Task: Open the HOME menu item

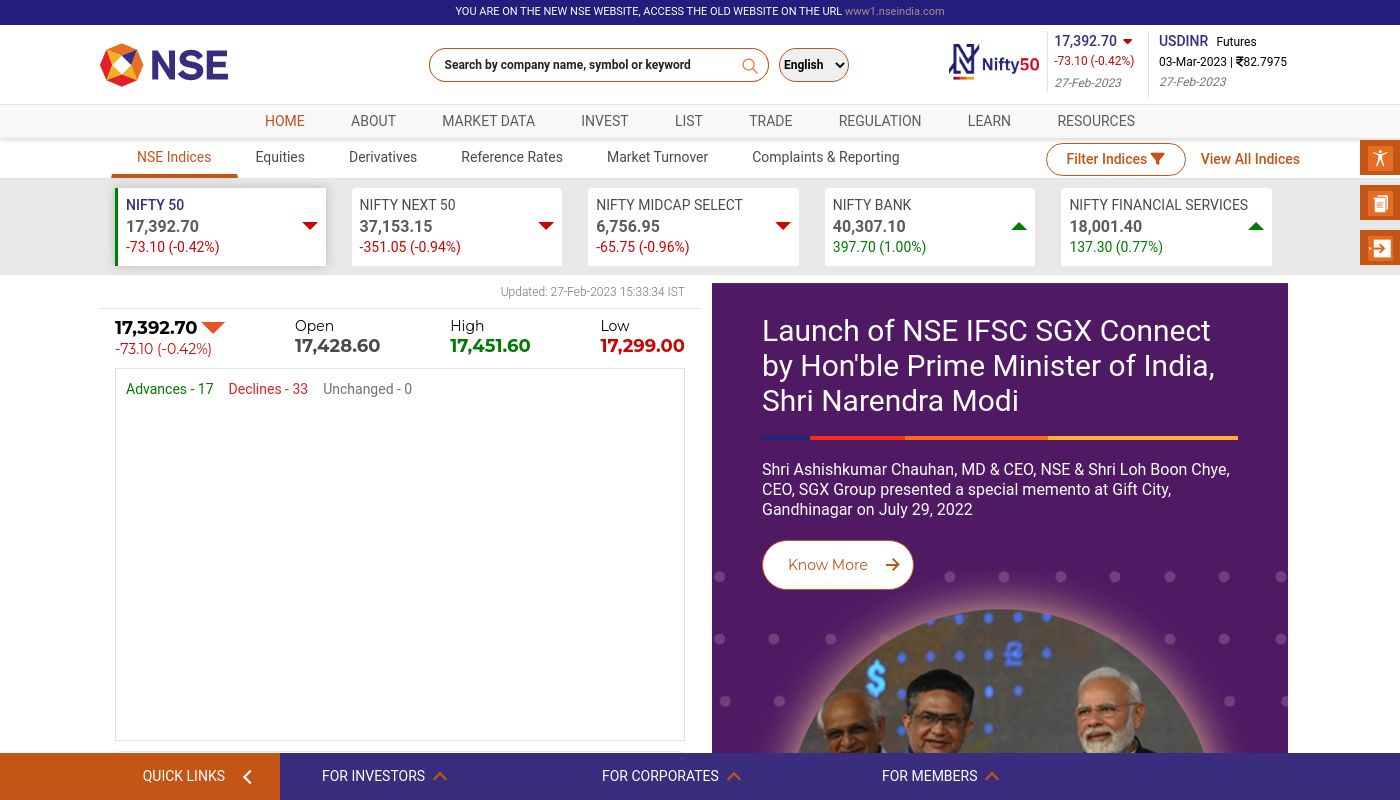Action: tap(285, 121)
